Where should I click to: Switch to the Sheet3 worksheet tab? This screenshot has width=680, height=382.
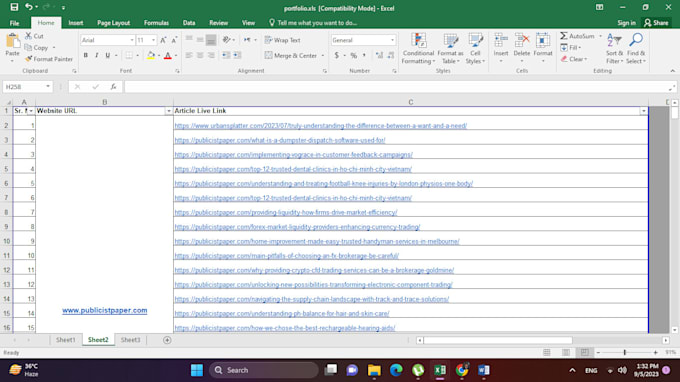pos(131,340)
